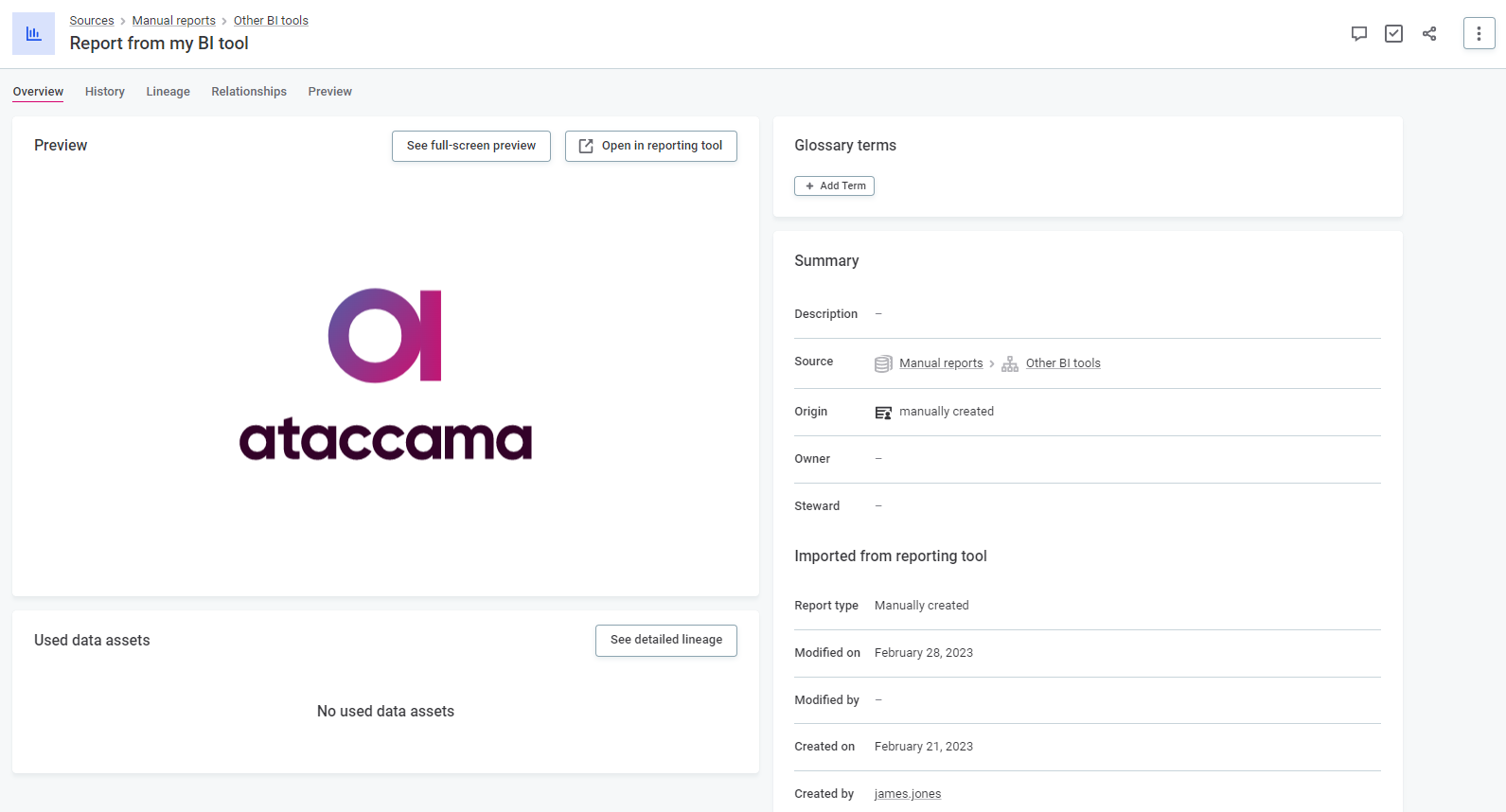Viewport: 1506px width, 812px height.
Task: Switch to the Lineage tab
Action: [168, 92]
